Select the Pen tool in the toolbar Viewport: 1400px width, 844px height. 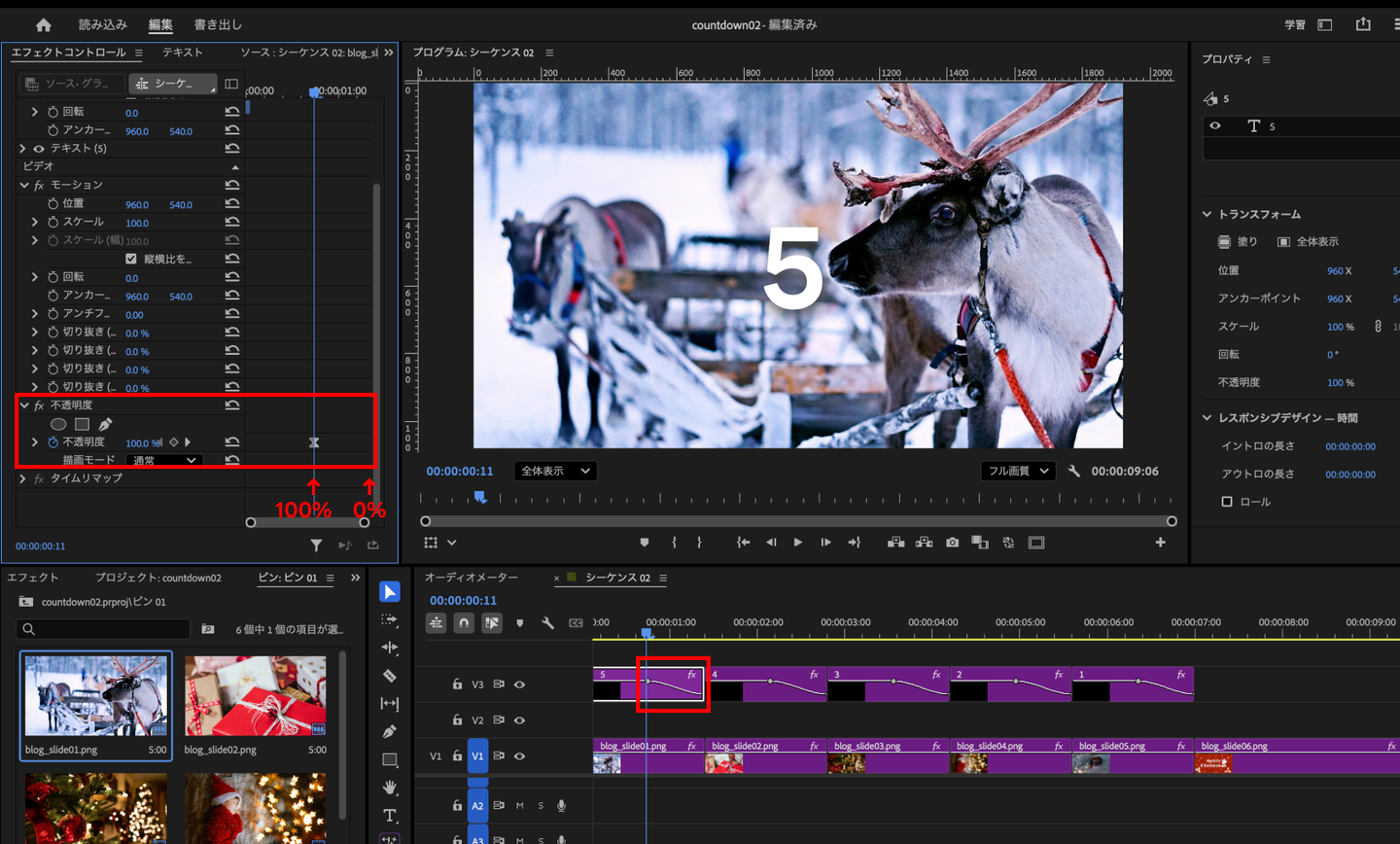coord(390,731)
